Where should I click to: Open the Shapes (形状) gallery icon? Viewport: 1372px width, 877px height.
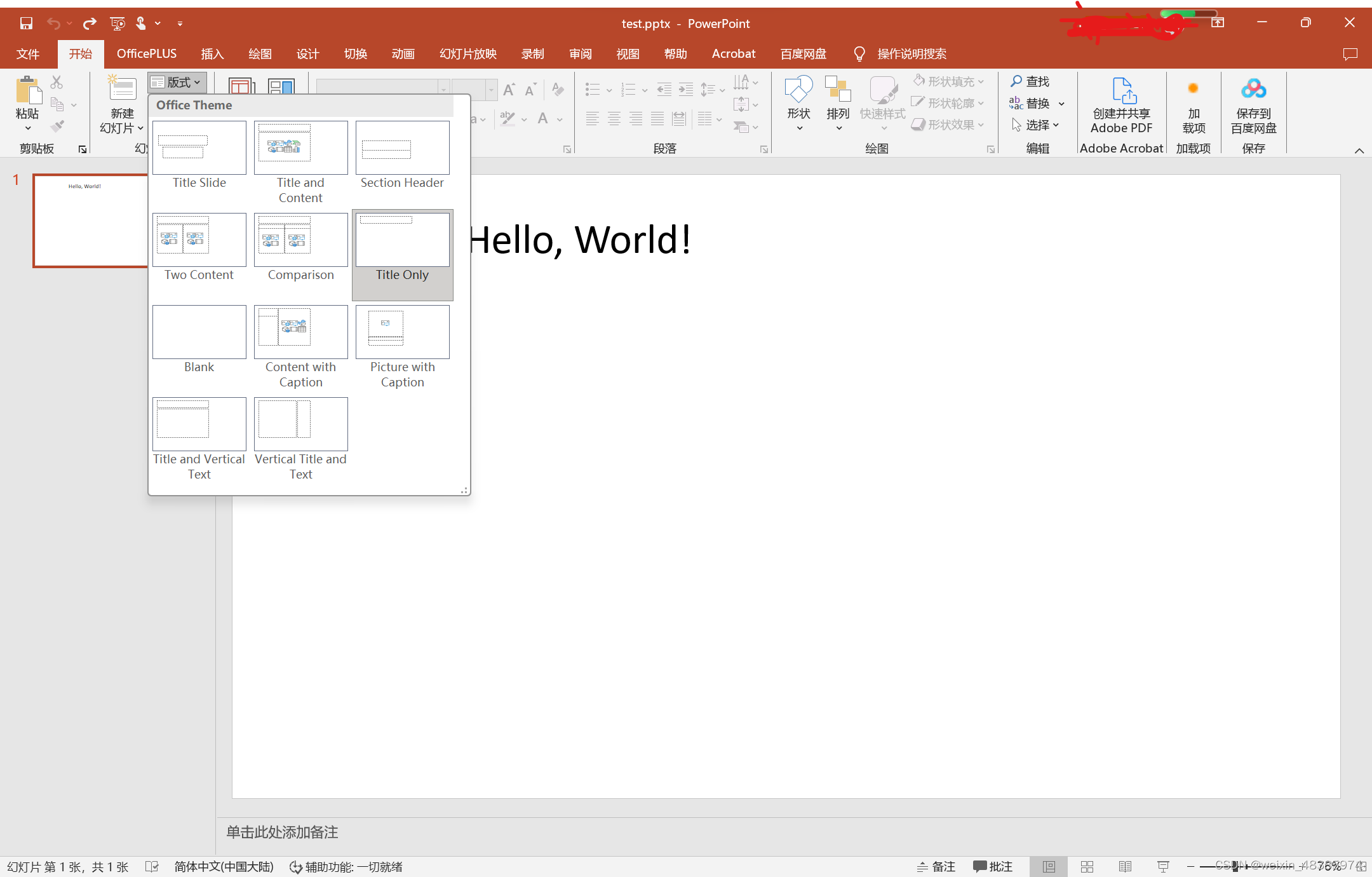point(798,90)
